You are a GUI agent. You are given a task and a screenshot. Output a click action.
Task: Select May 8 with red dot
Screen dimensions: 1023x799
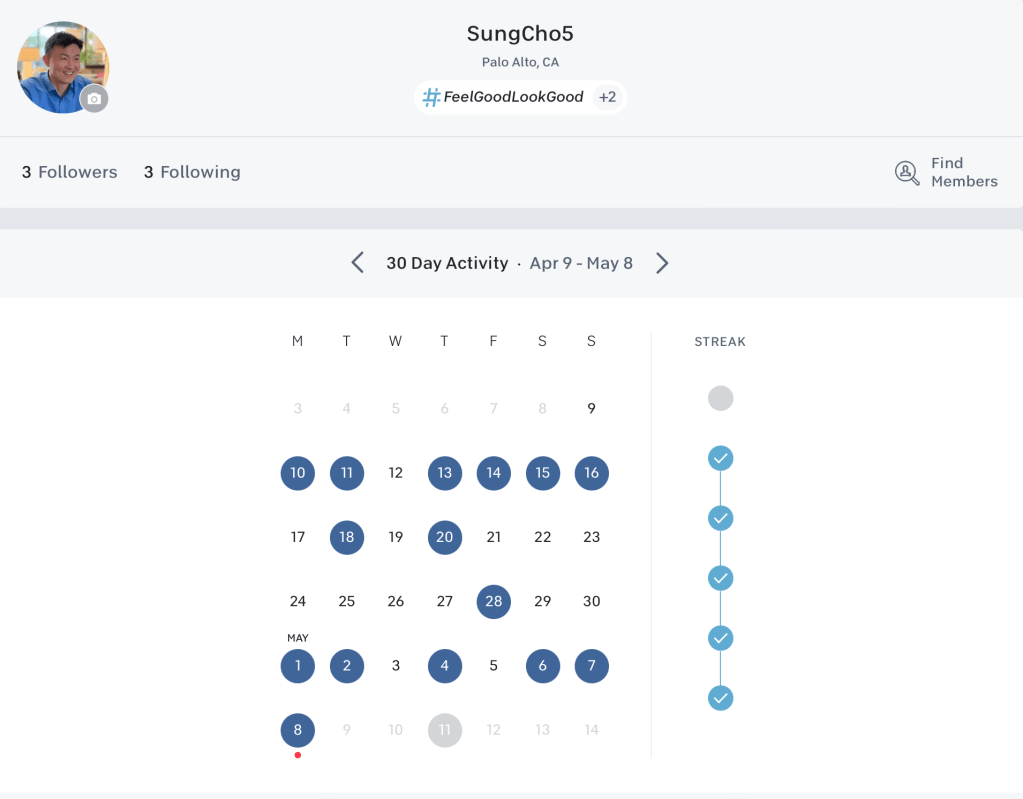click(x=298, y=730)
